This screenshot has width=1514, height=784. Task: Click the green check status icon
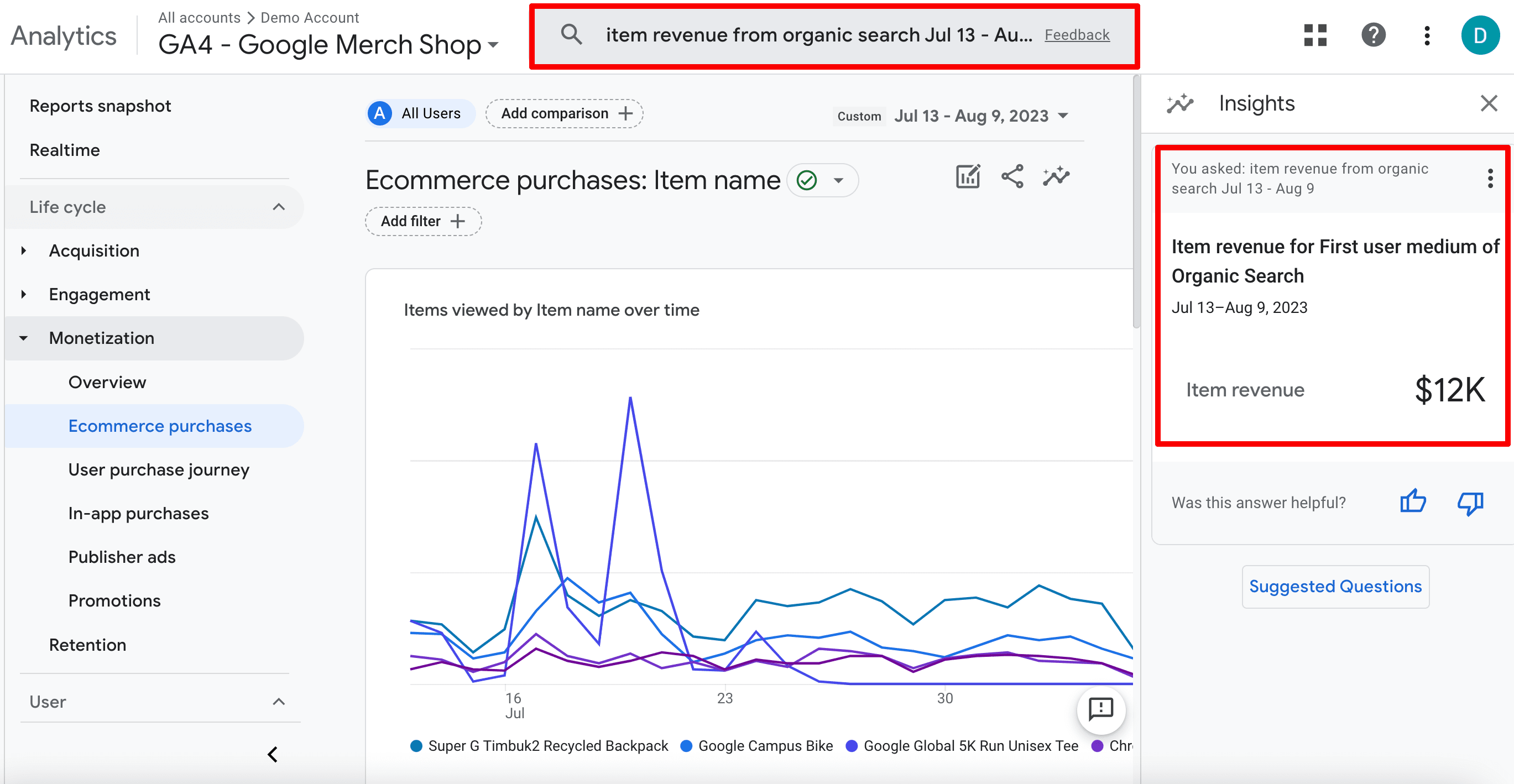[807, 180]
